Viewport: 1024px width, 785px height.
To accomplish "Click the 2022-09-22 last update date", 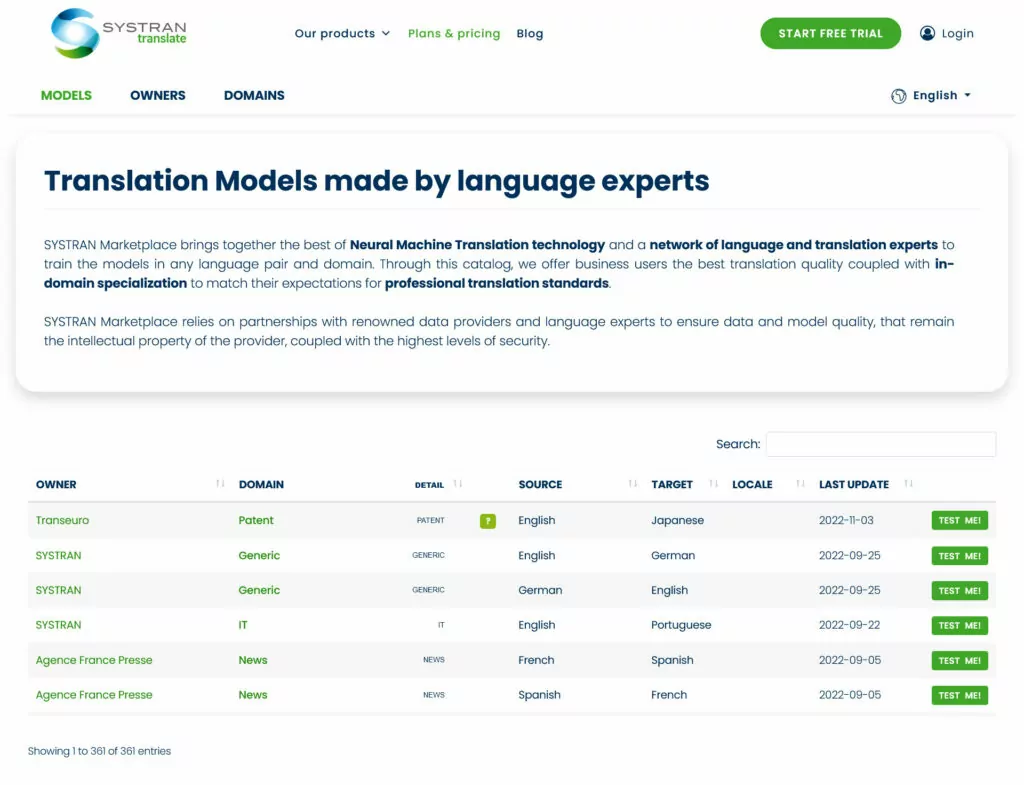I will pos(849,625).
